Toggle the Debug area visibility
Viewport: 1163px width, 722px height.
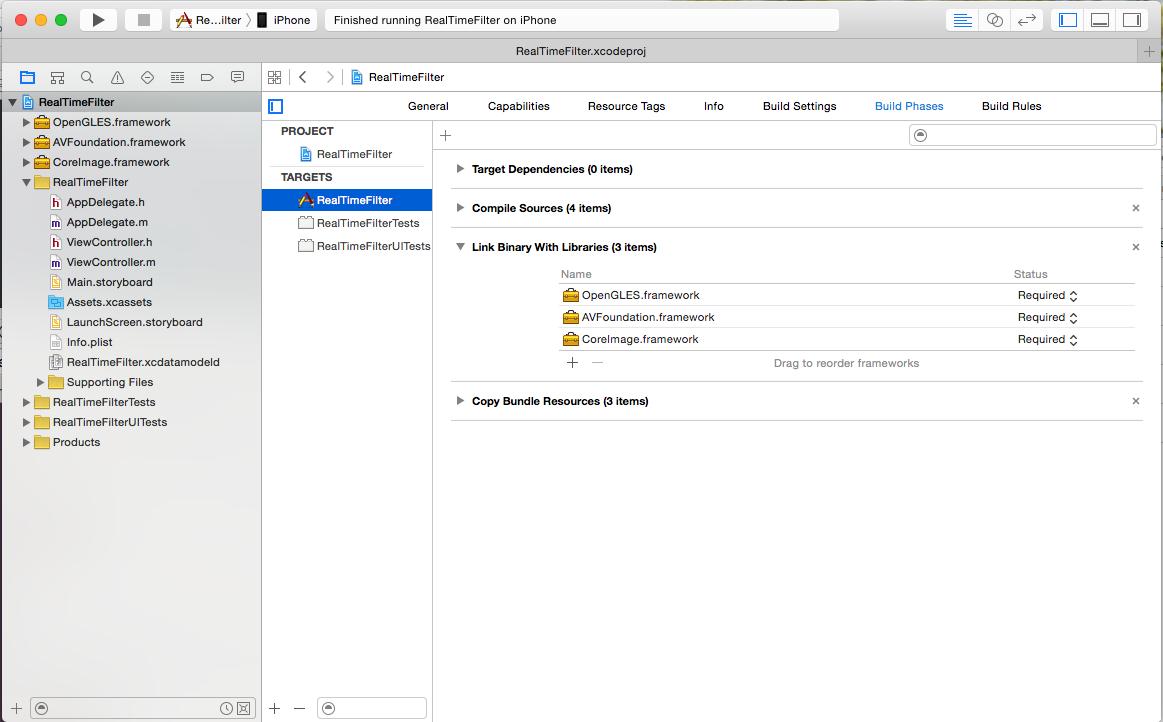point(1099,20)
